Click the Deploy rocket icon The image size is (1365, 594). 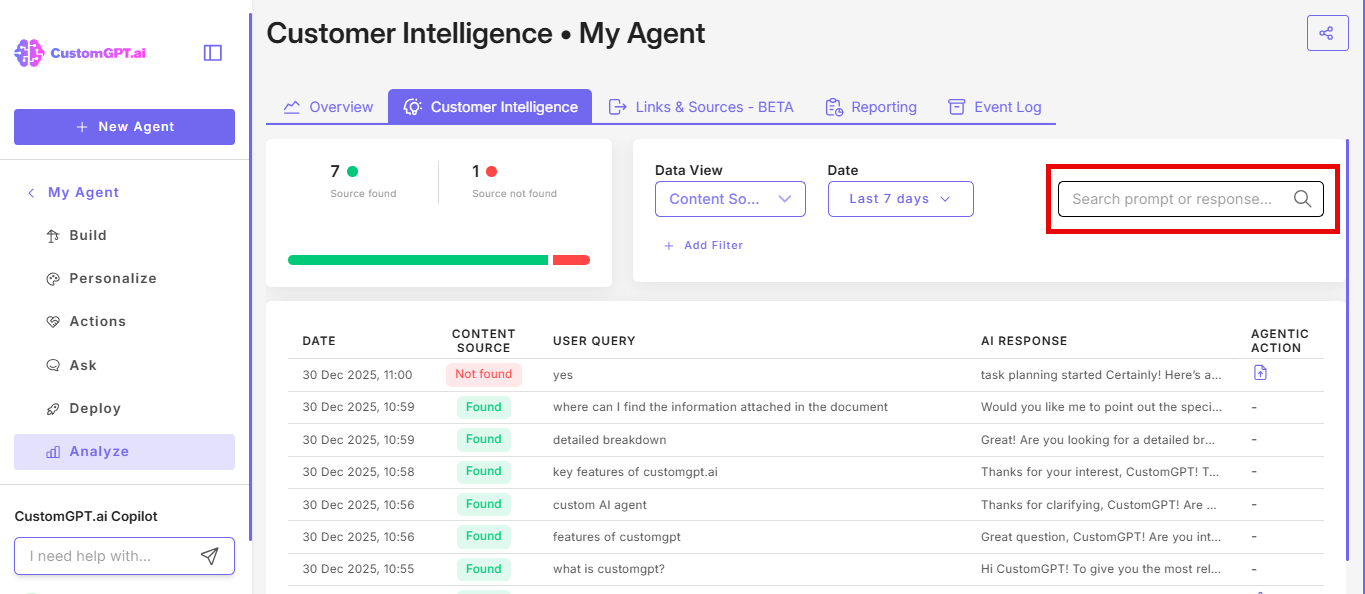[x=53, y=409]
